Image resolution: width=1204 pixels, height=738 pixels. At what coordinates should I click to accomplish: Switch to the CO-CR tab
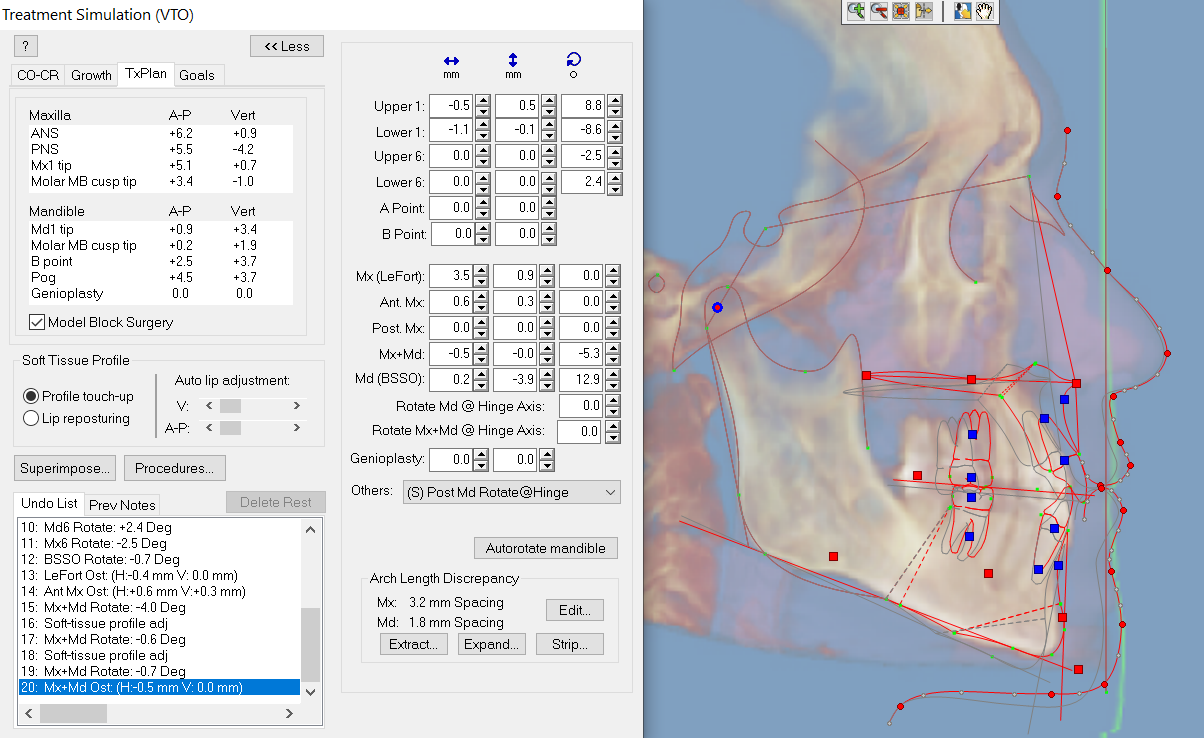pos(39,75)
